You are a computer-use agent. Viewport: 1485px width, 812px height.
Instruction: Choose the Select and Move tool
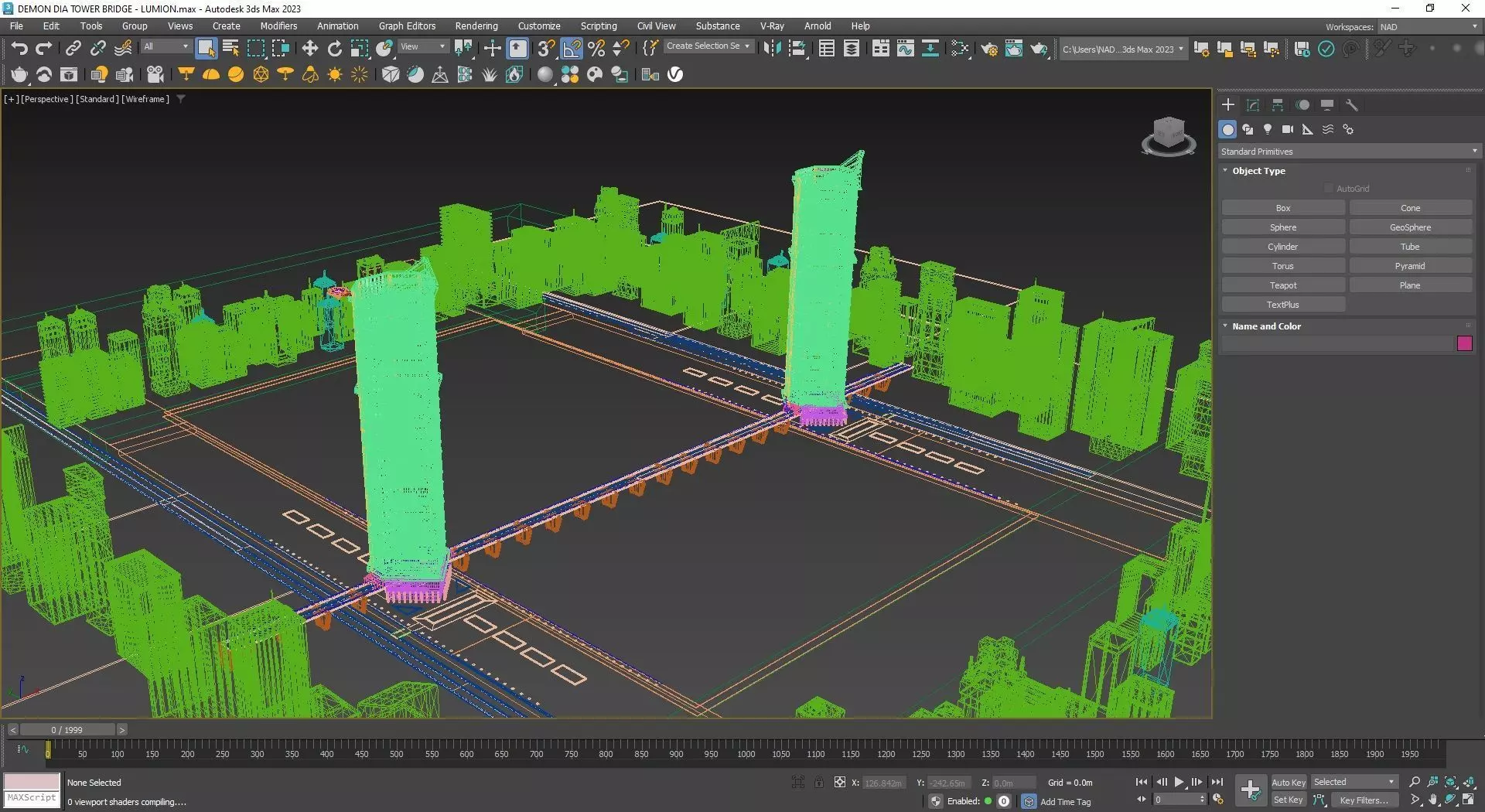pos(309,49)
